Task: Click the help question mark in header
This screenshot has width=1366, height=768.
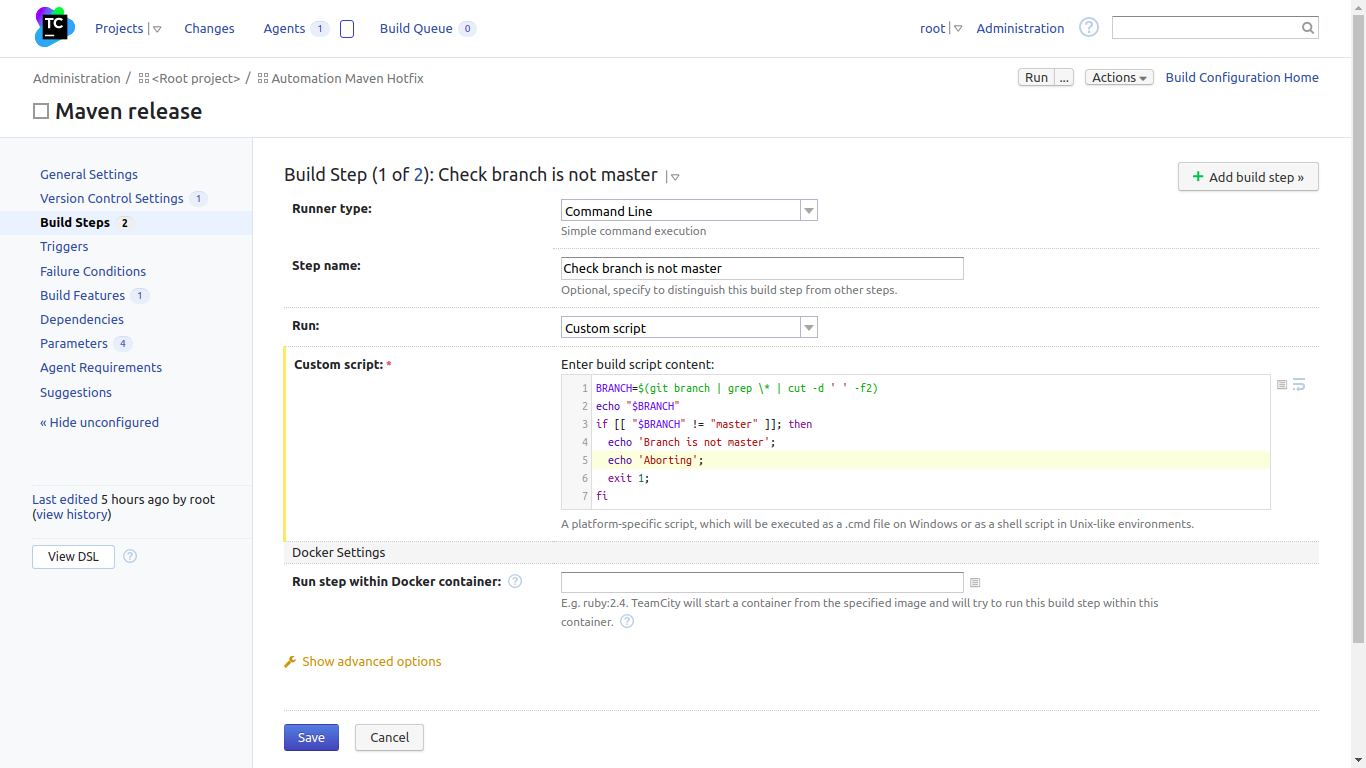Action: click(x=1089, y=28)
